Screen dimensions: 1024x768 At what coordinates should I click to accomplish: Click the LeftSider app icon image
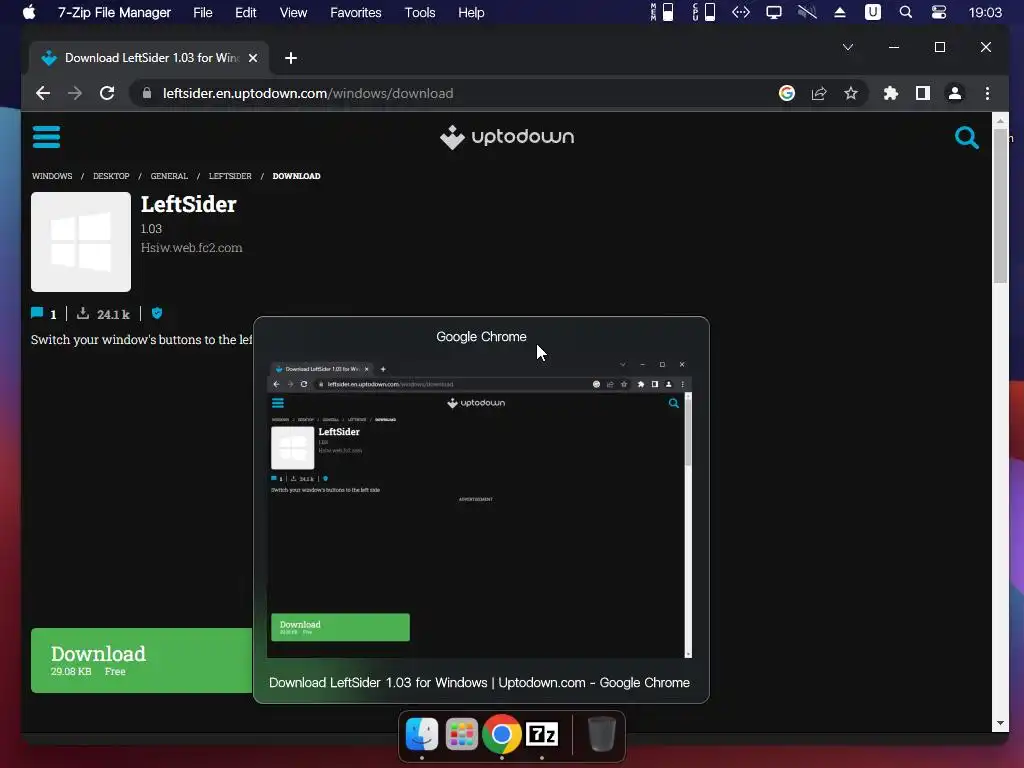[81, 242]
